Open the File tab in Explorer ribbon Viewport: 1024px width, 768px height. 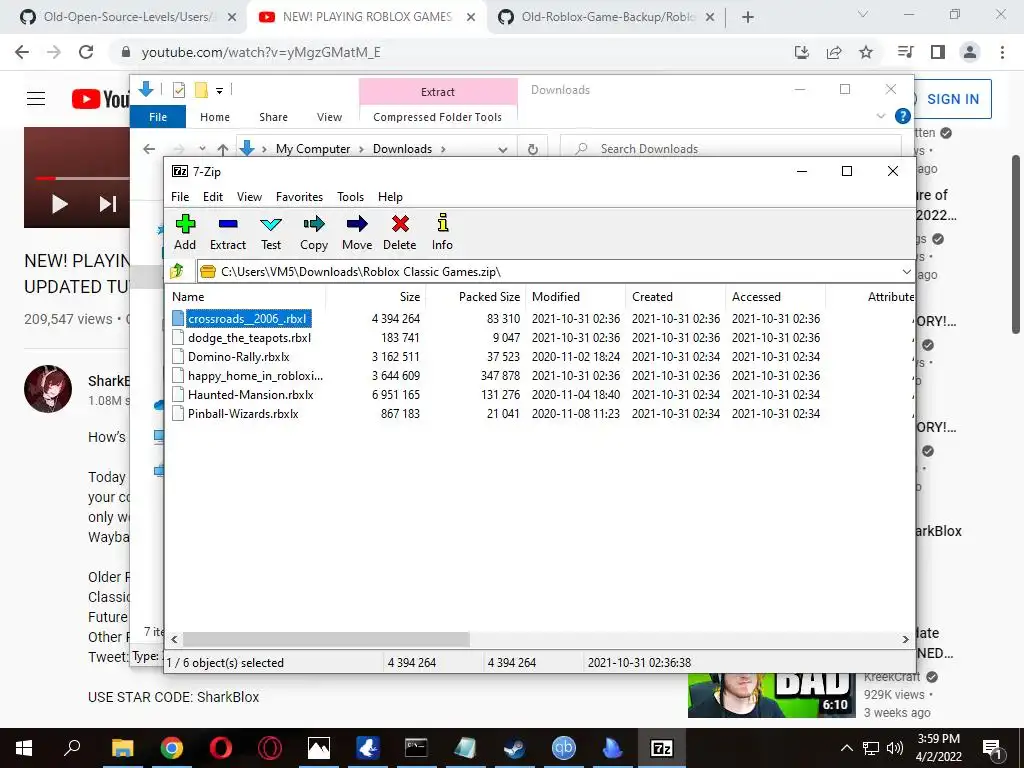[158, 117]
